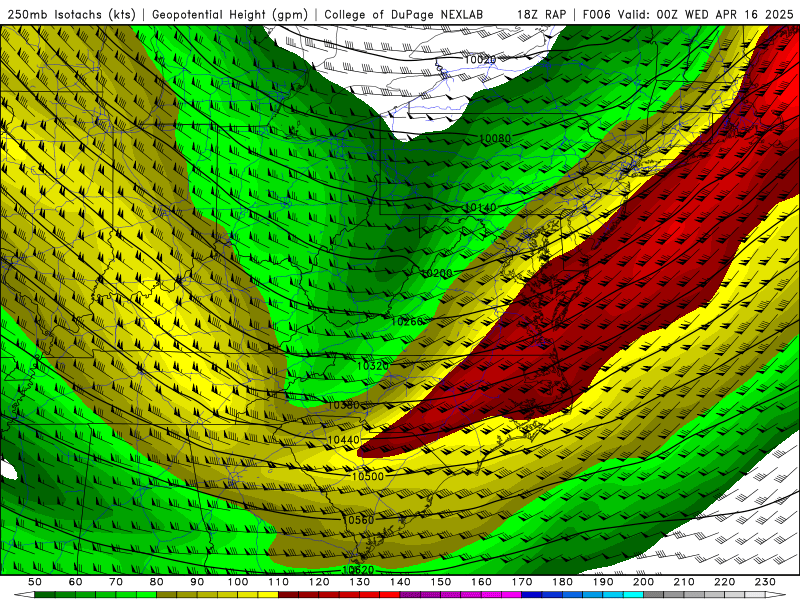Click the 60 value on the color scale

pos(76,582)
